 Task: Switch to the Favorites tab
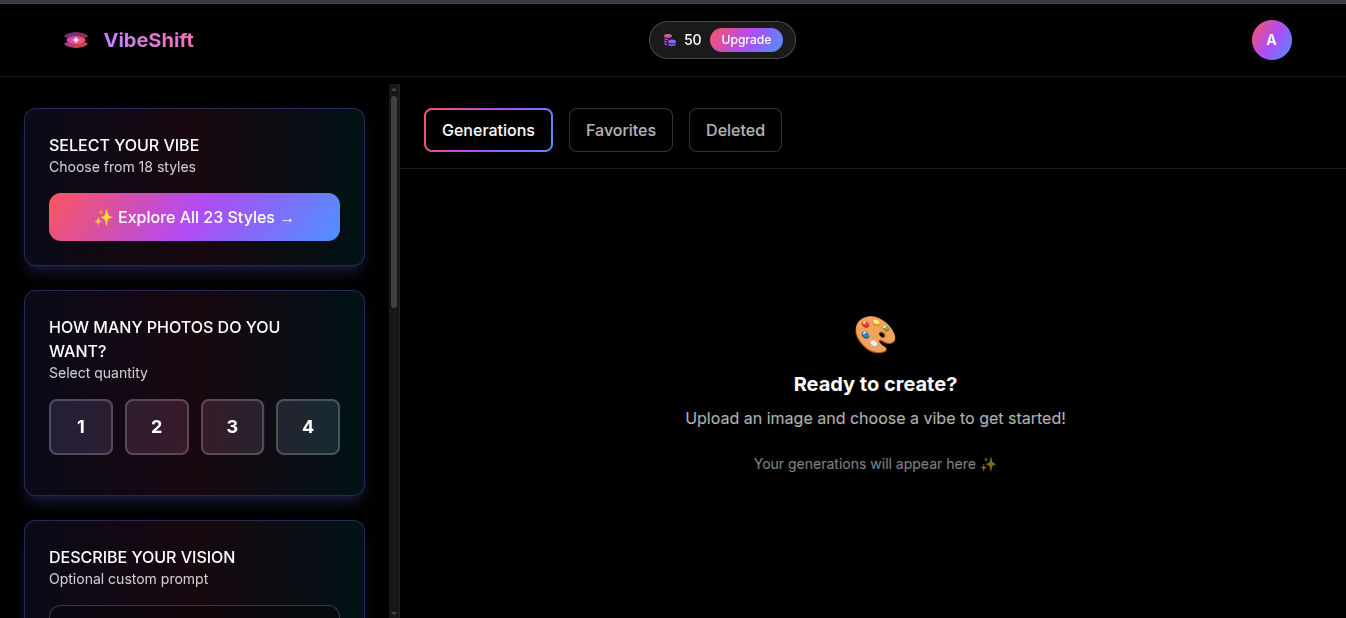point(621,130)
